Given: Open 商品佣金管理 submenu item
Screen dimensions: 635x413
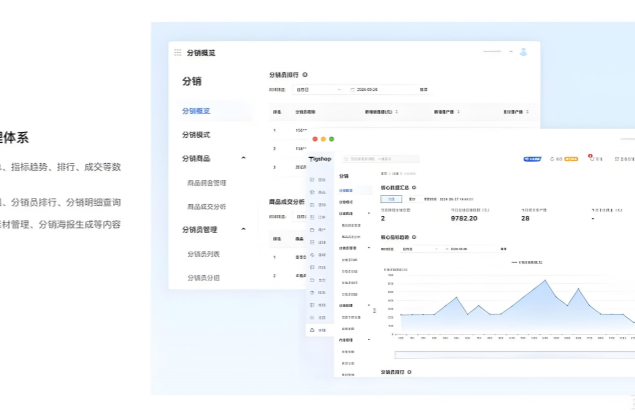Looking at the screenshot, I should click(x=207, y=182).
